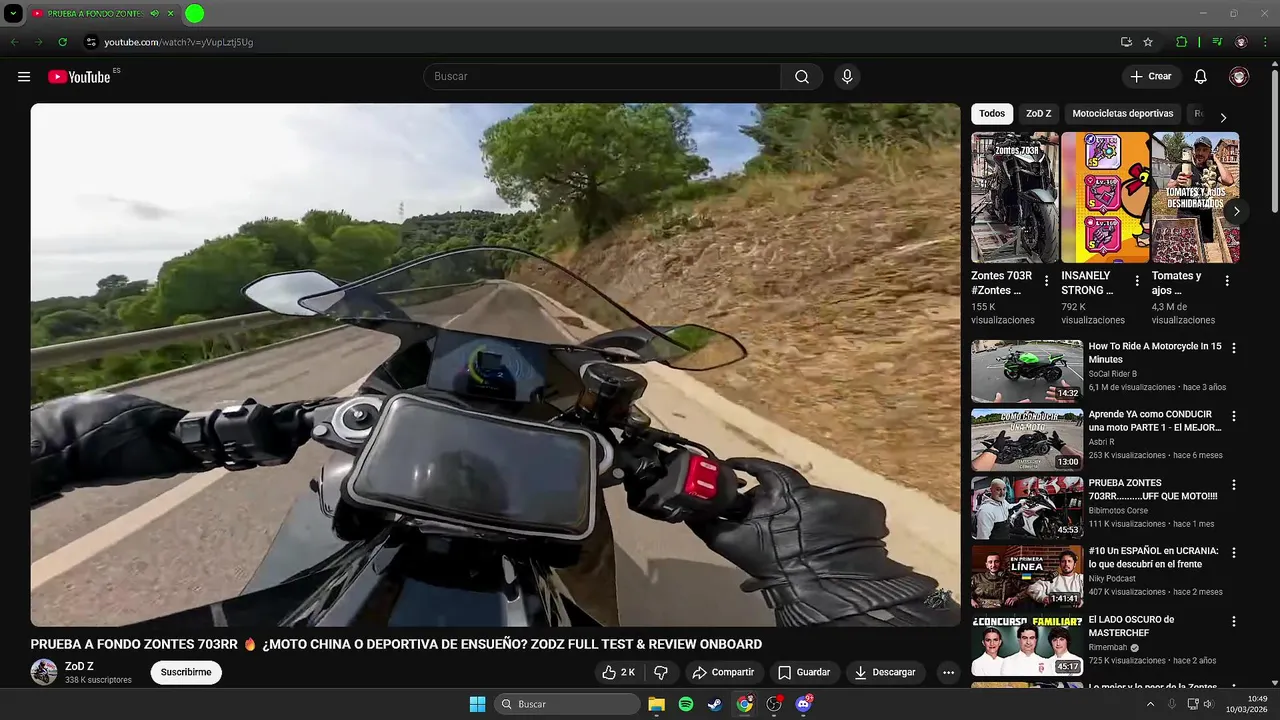Viewport: 1280px width, 720px height.
Task: Open options for How To Ride video
Action: tap(1234, 348)
